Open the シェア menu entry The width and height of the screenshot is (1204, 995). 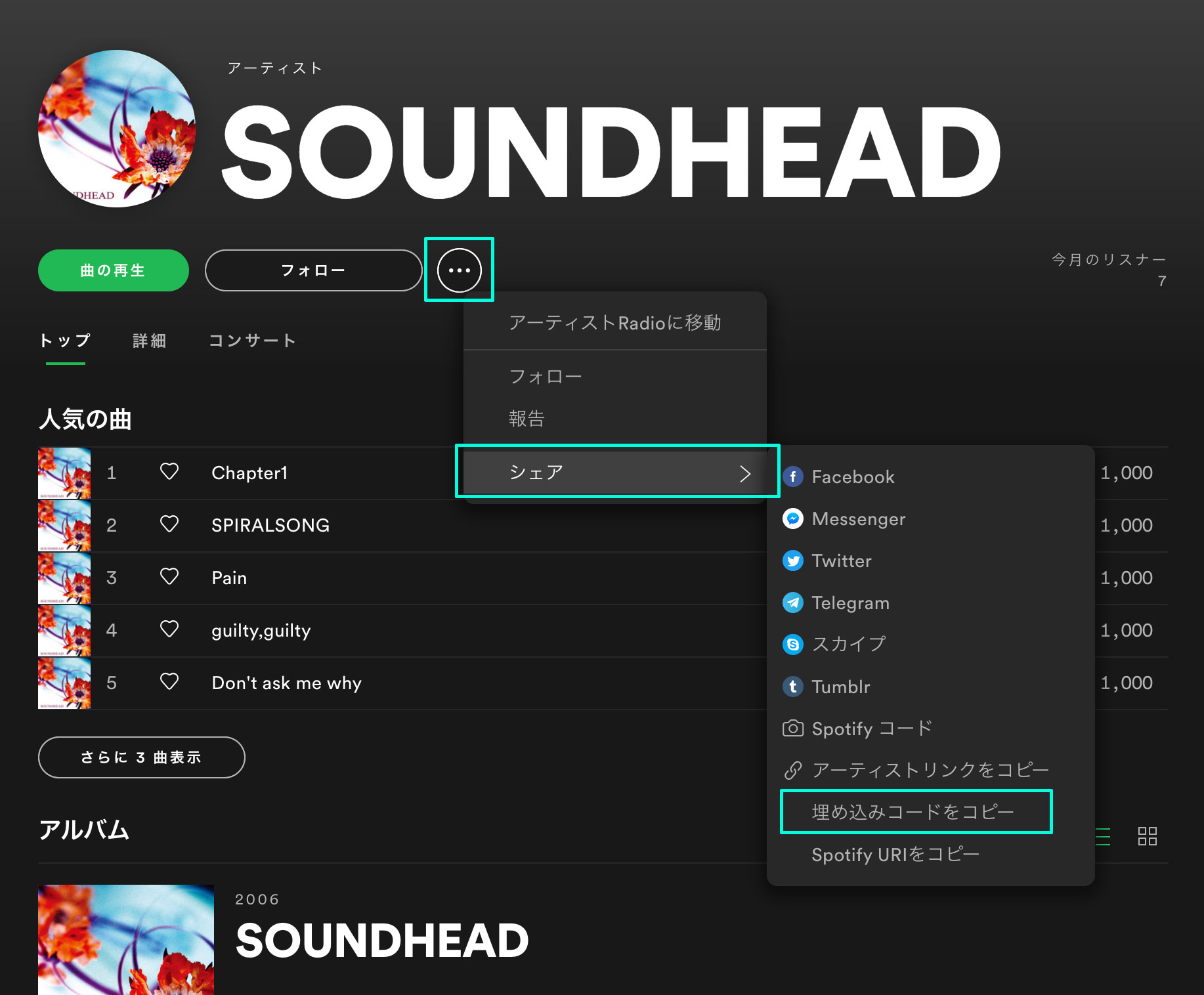[x=615, y=473]
